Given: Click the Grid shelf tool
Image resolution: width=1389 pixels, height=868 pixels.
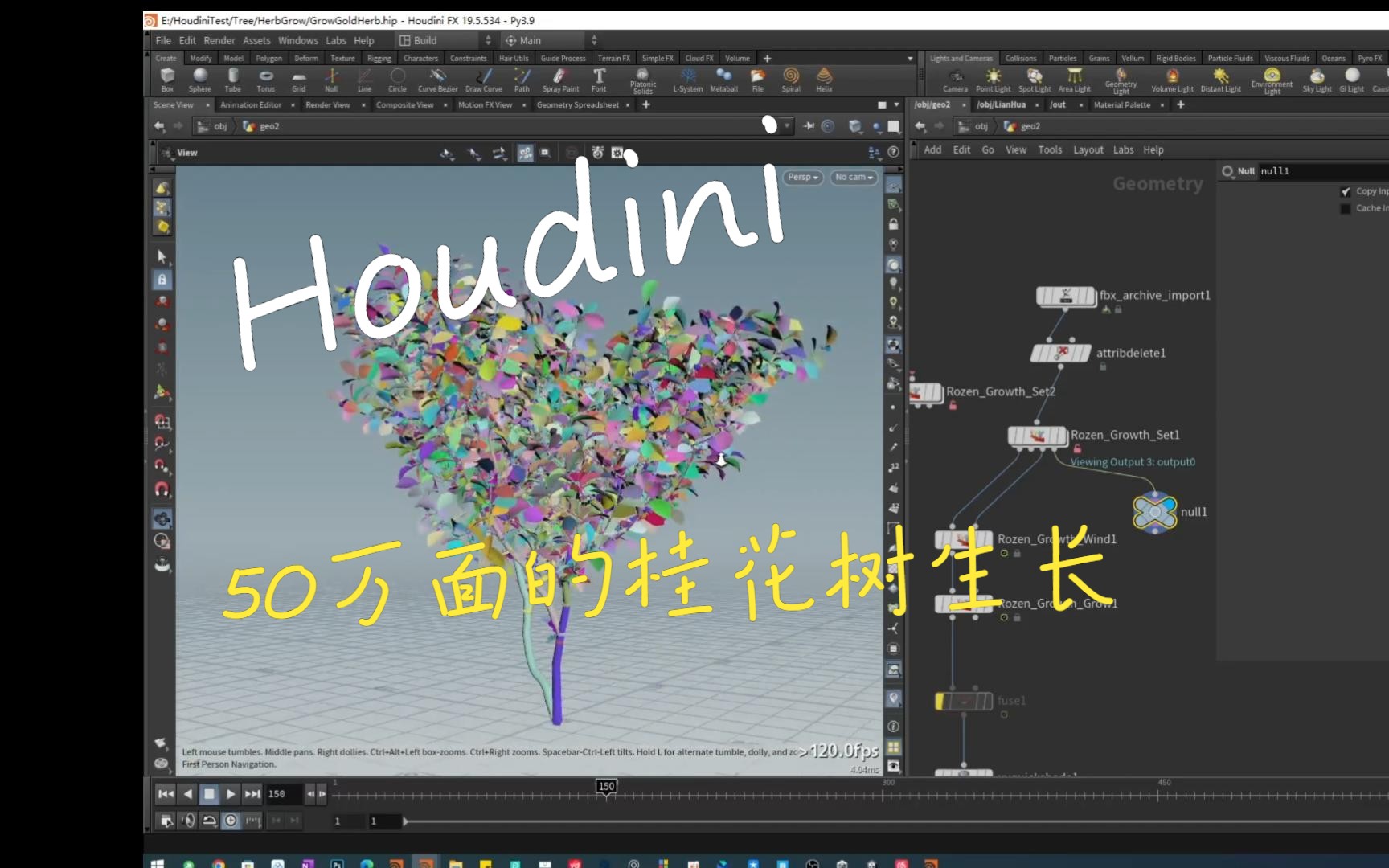Looking at the screenshot, I should pyautogui.click(x=299, y=79).
